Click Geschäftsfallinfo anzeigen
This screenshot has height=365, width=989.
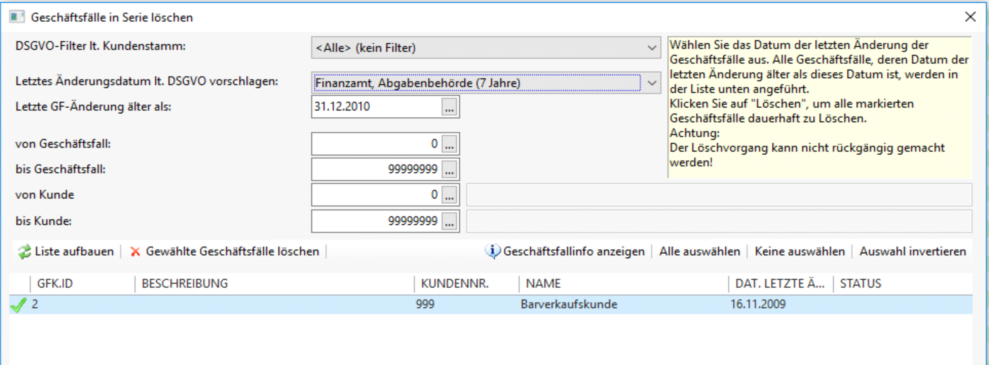566,252
